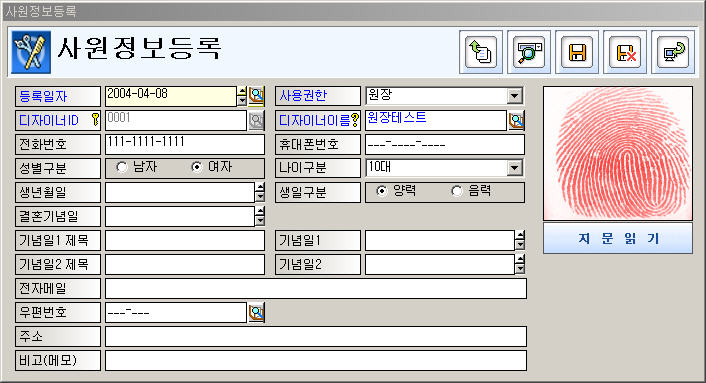Click the new record toolbar icon

tap(481, 52)
